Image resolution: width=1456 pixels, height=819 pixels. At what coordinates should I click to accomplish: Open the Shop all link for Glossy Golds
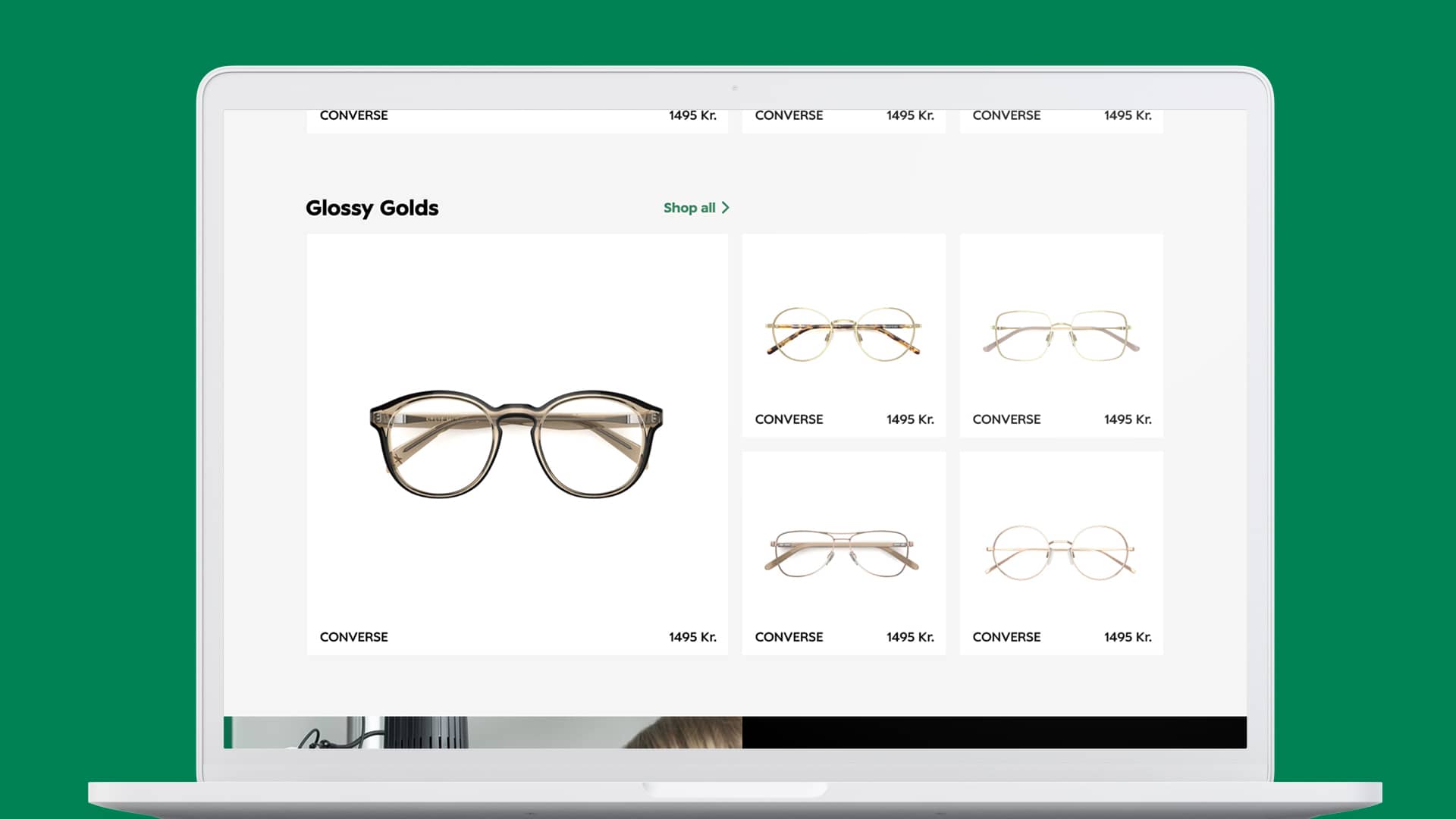[x=695, y=208]
